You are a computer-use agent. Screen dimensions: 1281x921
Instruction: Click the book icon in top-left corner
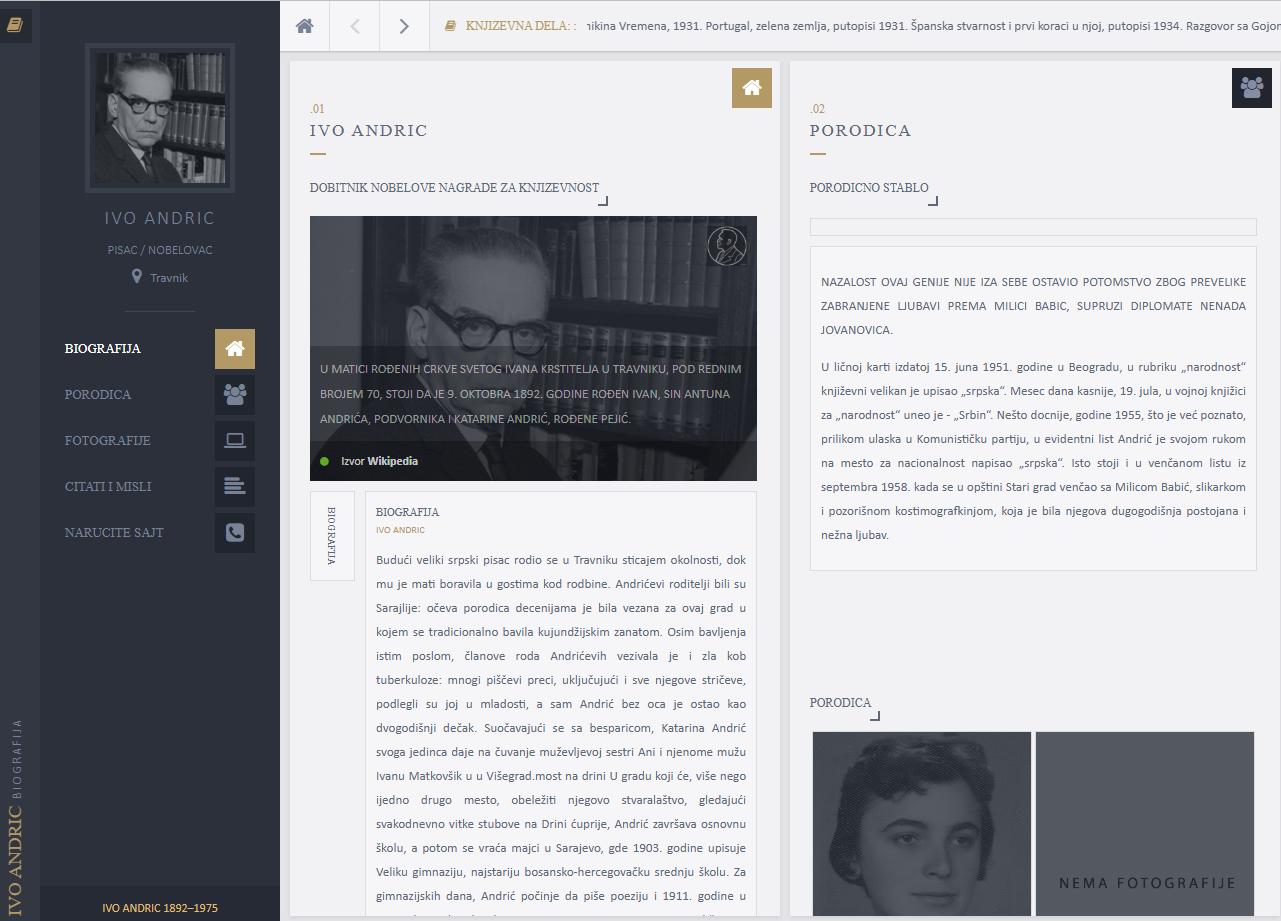pos(15,26)
